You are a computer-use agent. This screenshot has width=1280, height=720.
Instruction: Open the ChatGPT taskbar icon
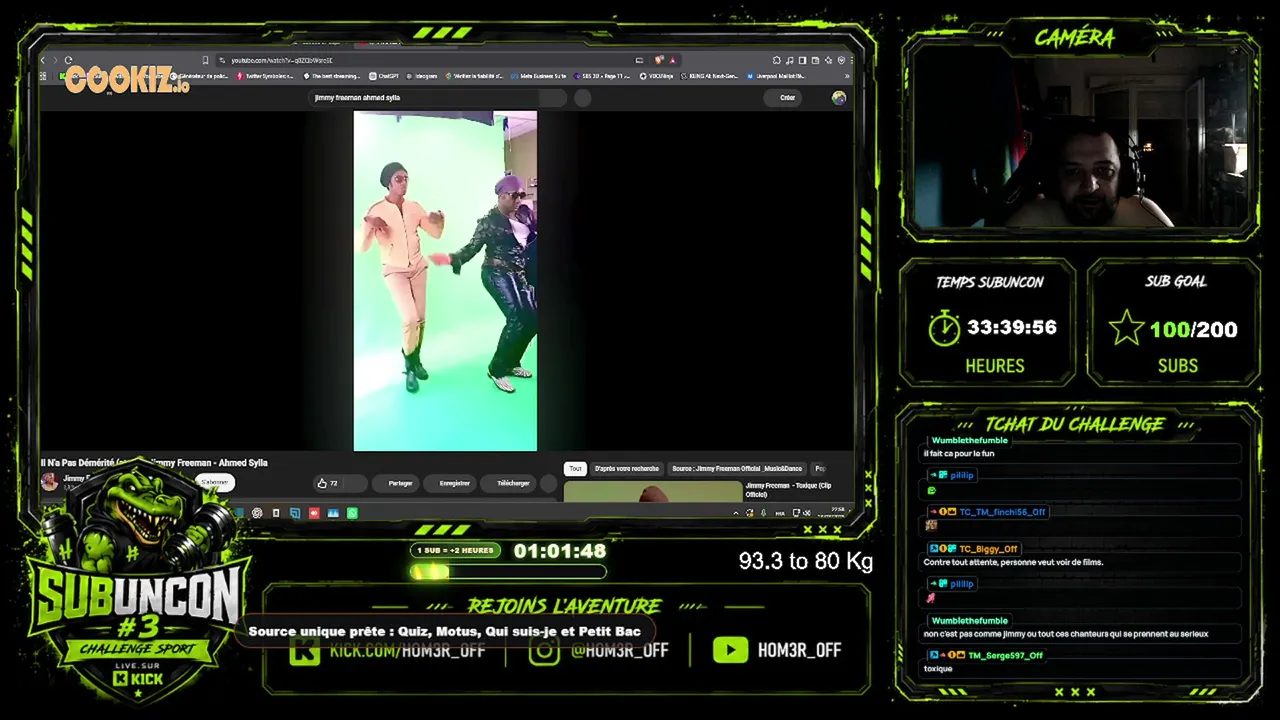[257, 513]
